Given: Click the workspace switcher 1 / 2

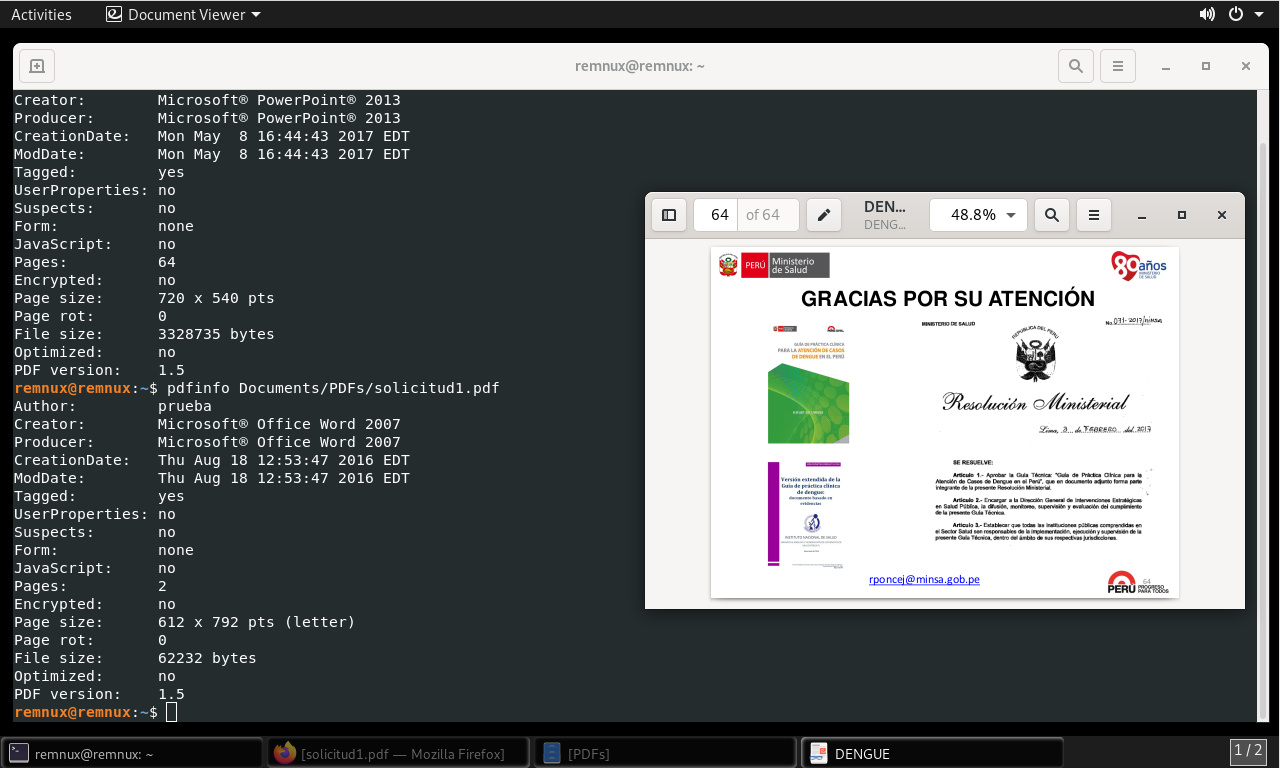Looking at the screenshot, I should [1248, 750].
